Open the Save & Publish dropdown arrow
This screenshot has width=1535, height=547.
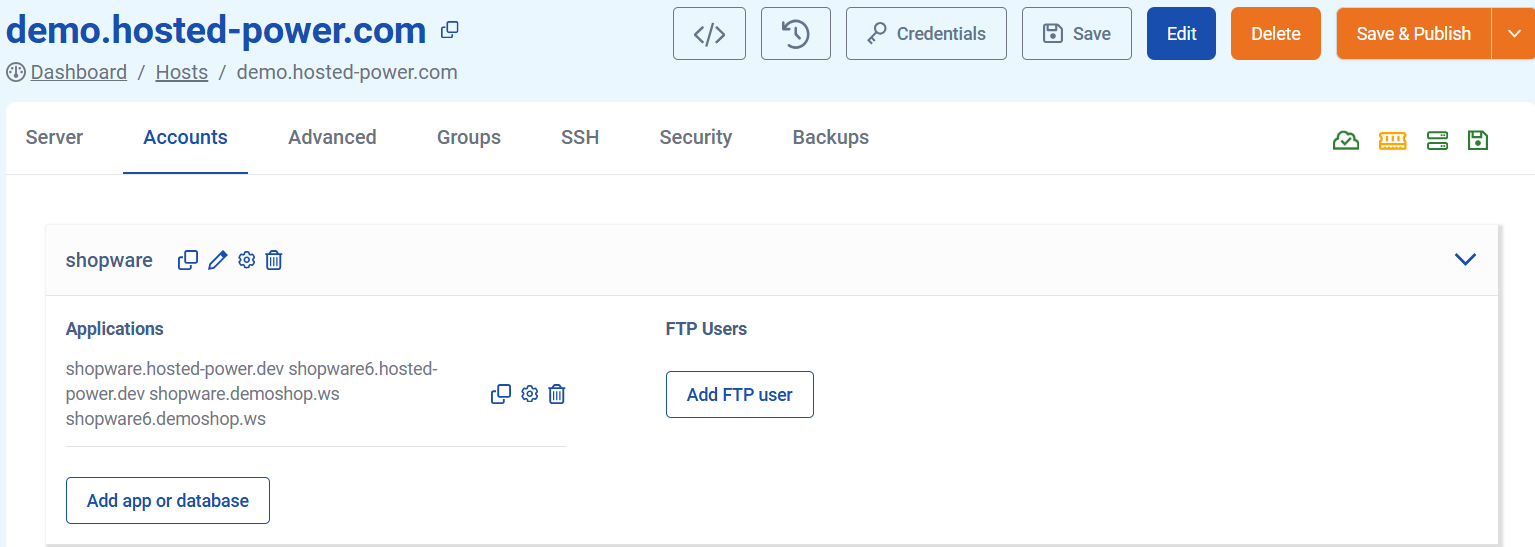1512,34
